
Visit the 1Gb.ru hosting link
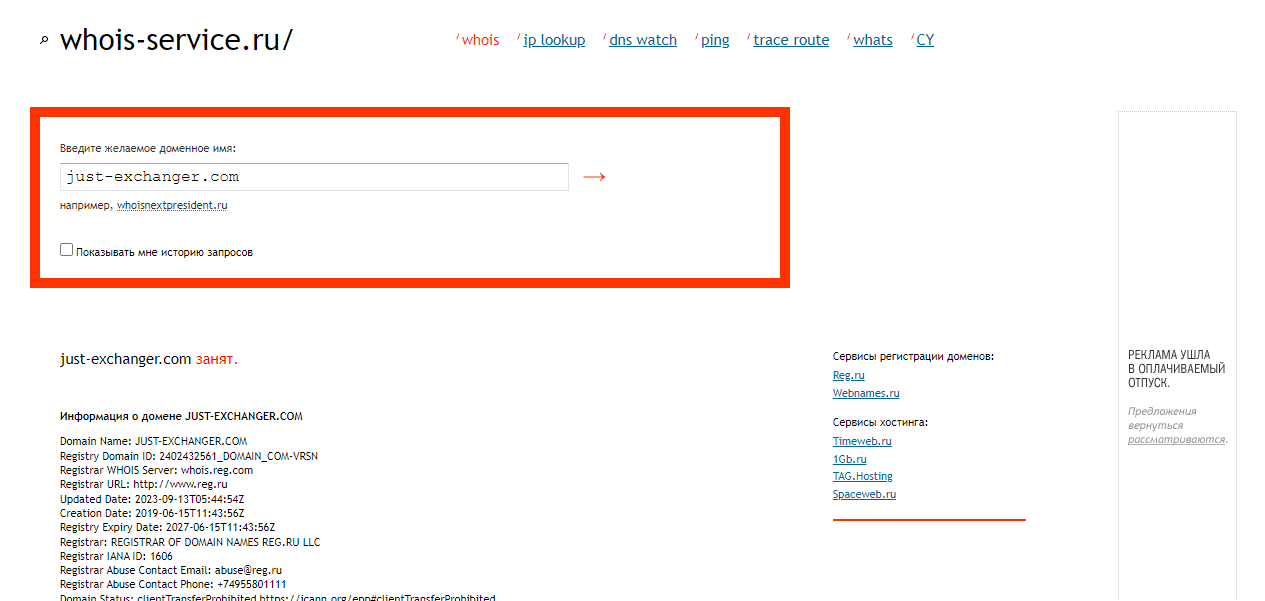click(849, 459)
